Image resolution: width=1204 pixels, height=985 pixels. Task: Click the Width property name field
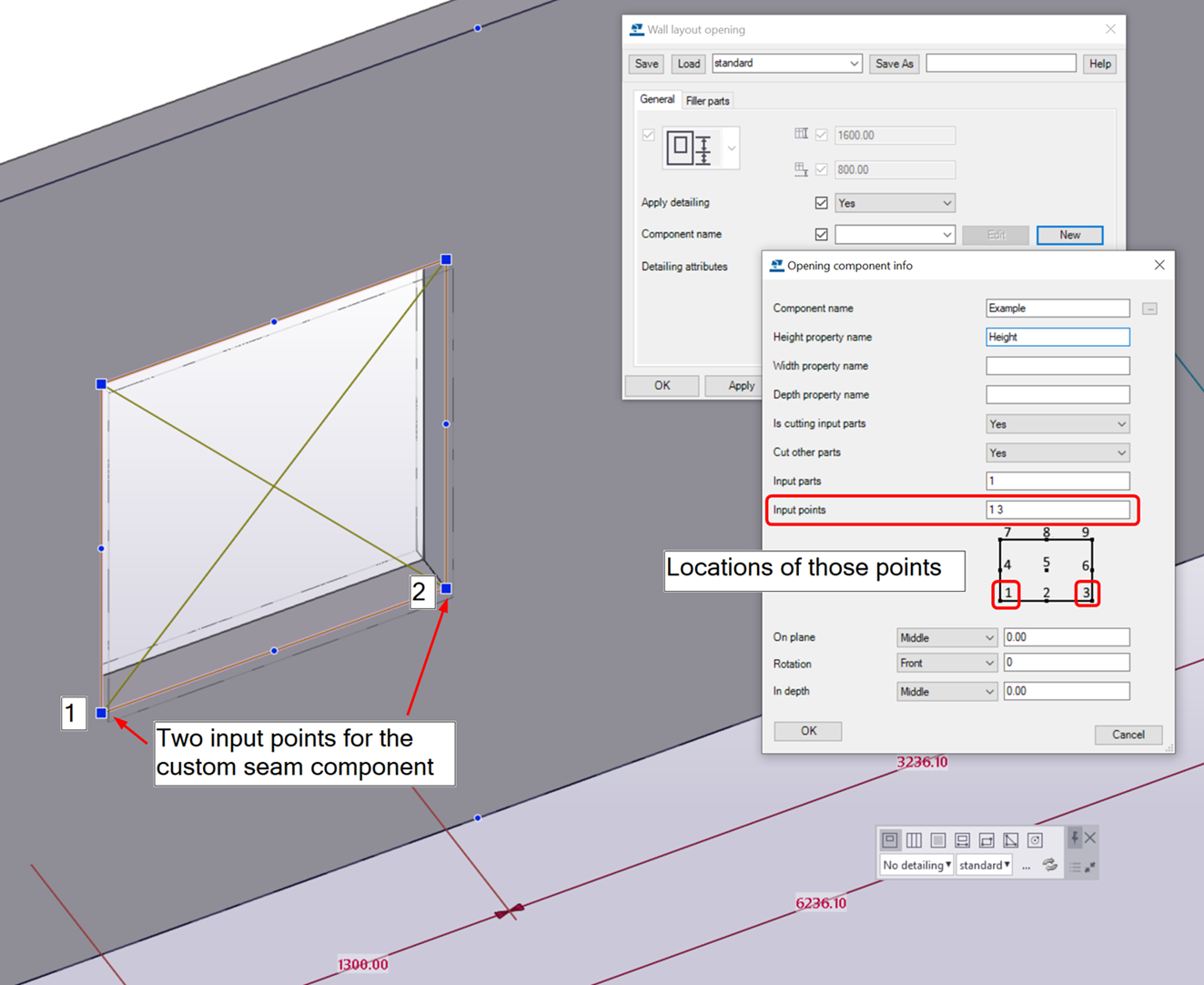point(1057,366)
